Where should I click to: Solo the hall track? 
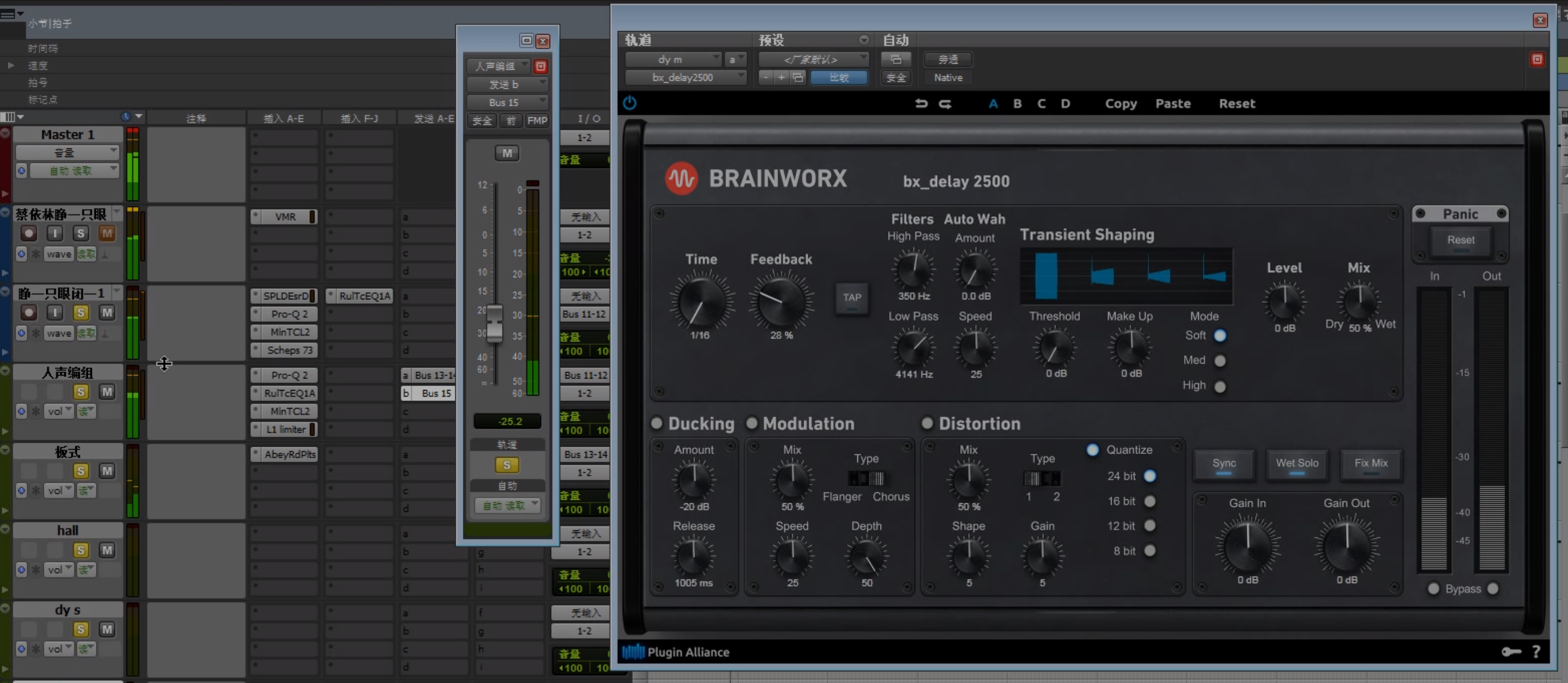point(80,550)
